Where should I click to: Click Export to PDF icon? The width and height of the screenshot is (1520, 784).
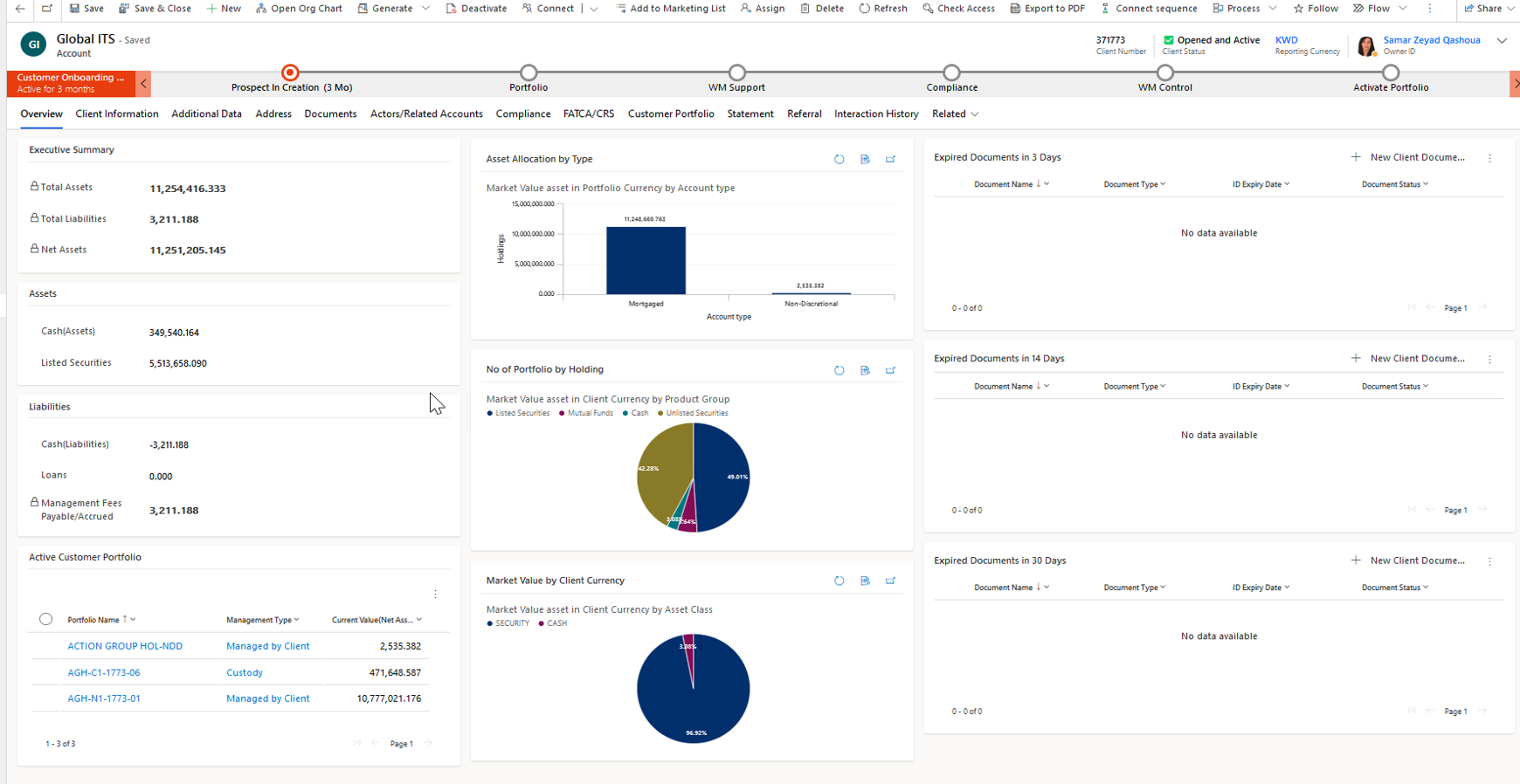pyautogui.click(x=1014, y=9)
